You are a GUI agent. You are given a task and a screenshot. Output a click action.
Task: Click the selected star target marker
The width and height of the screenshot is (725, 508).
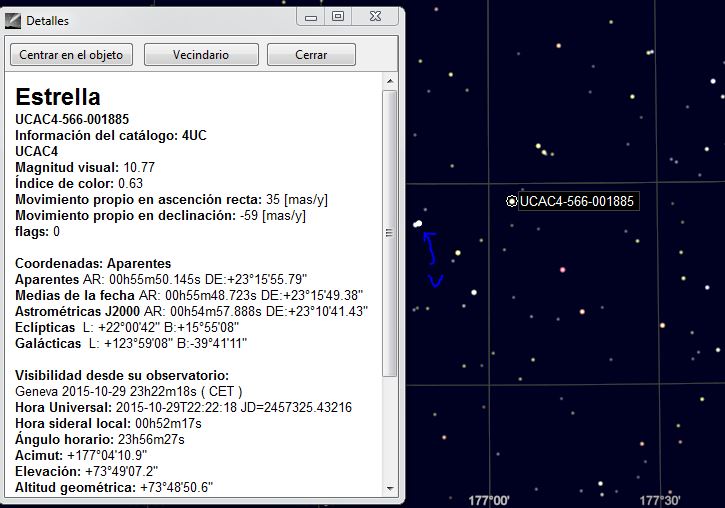pos(512,201)
